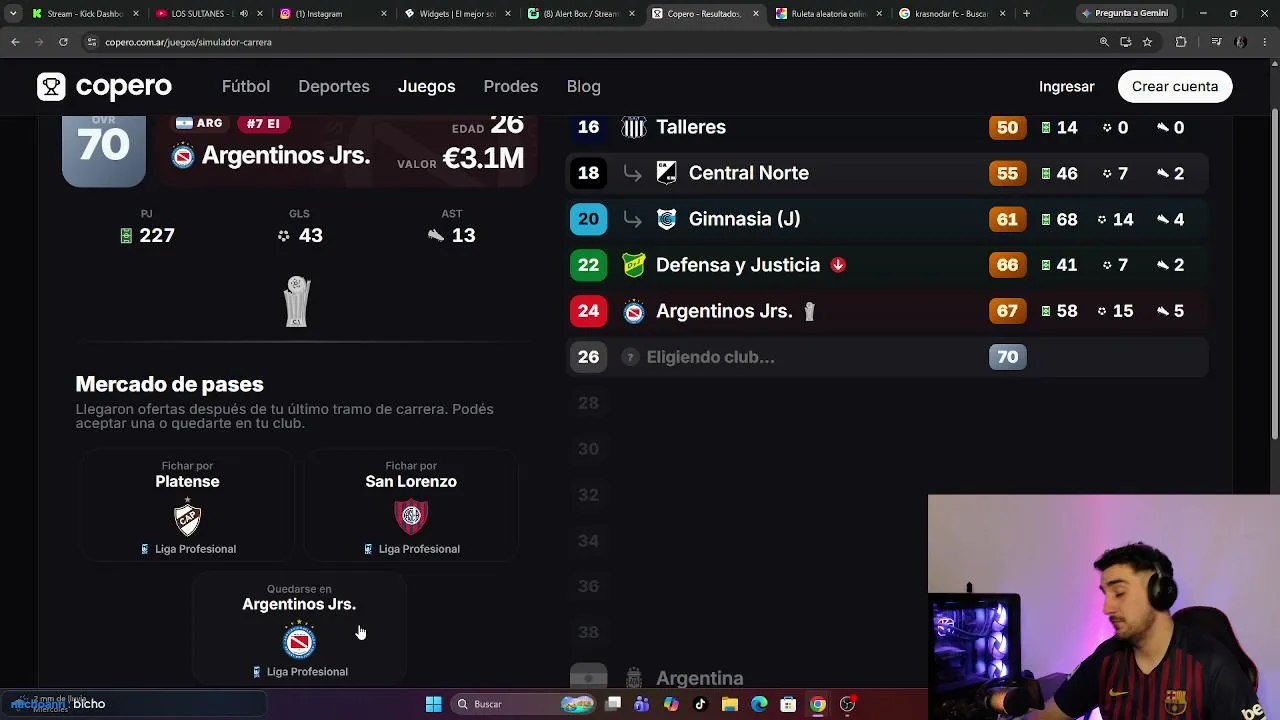
Task: Click the #7 EI position badge
Action: point(263,123)
